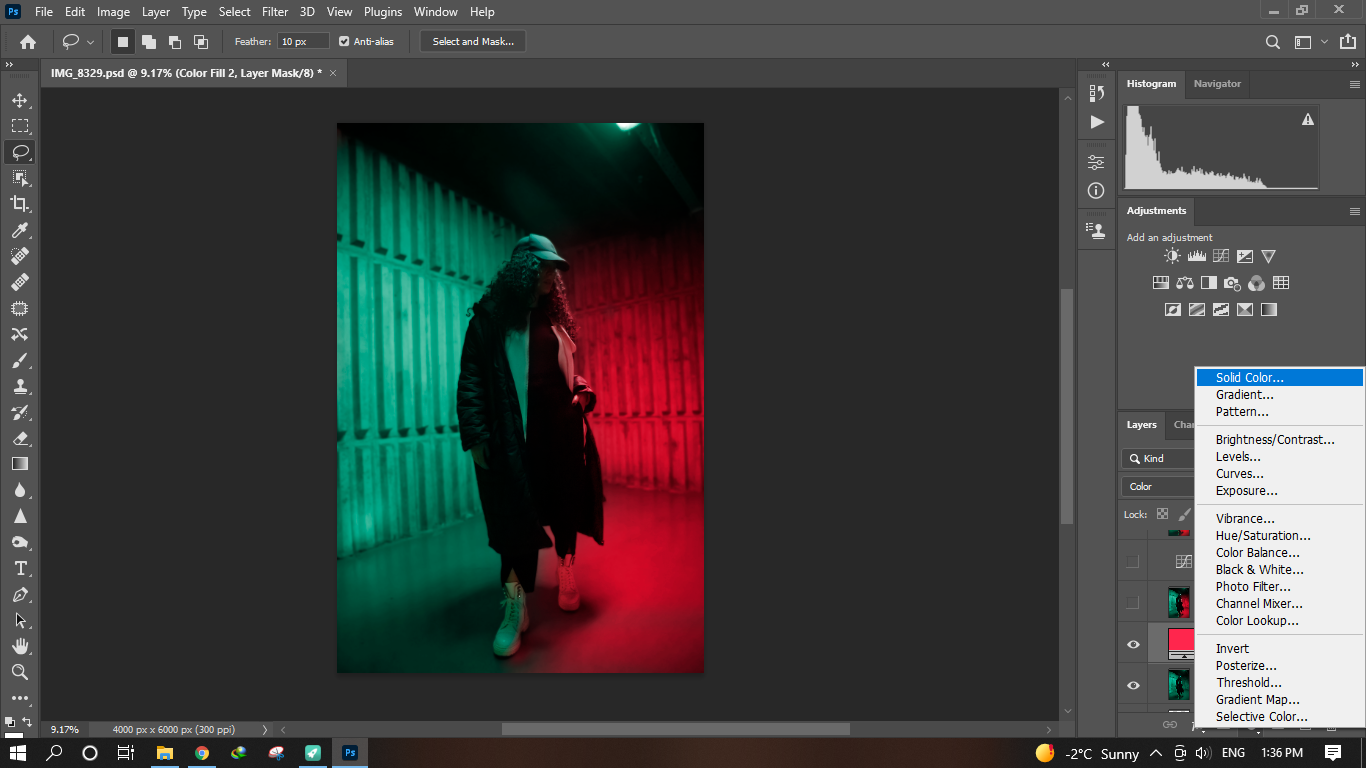Image resolution: width=1366 pixels, height=768 pixels.
Task: Click Intersect with selection mode button
Action: (x=201, y=42)
